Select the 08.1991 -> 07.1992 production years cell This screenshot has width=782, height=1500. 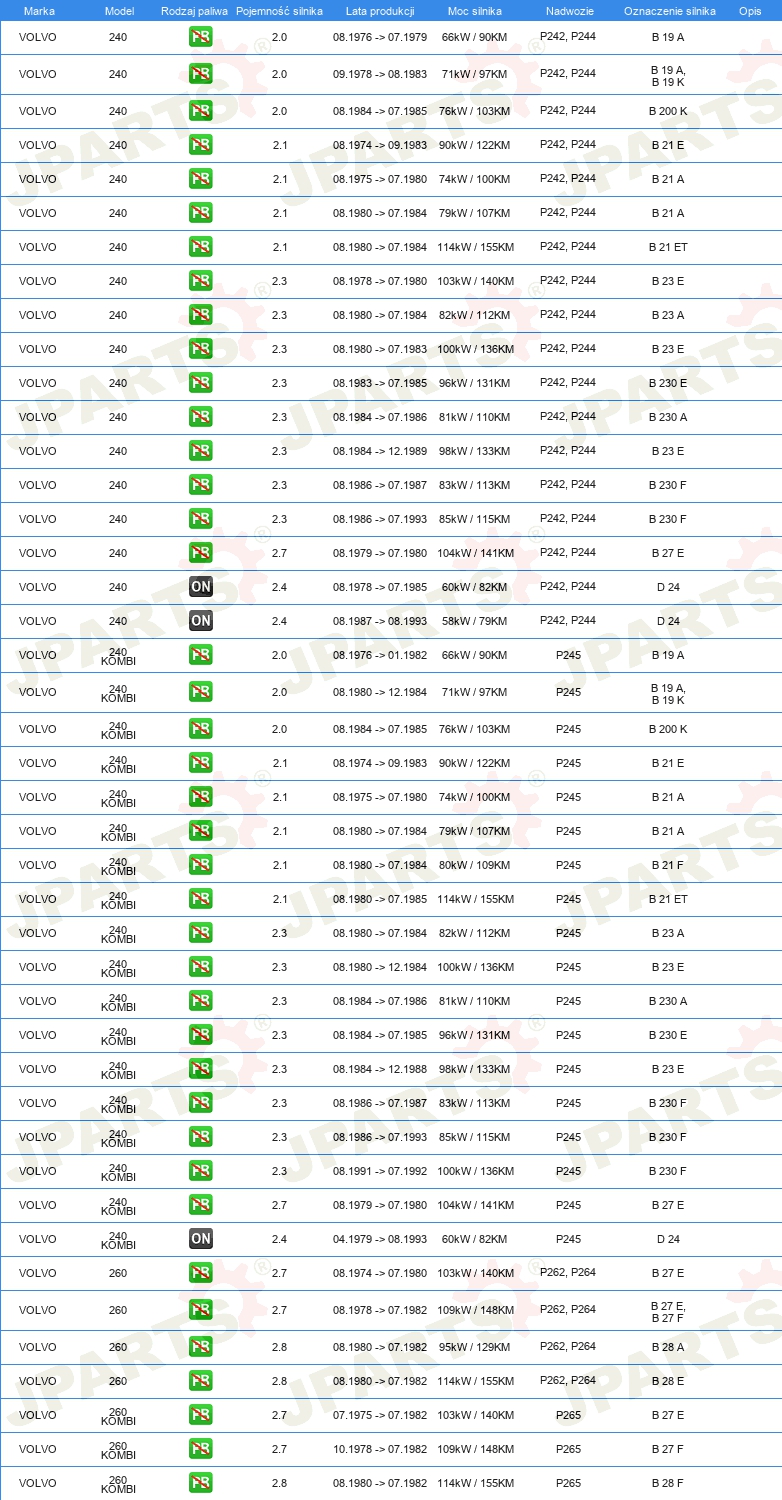[380, 1171]
